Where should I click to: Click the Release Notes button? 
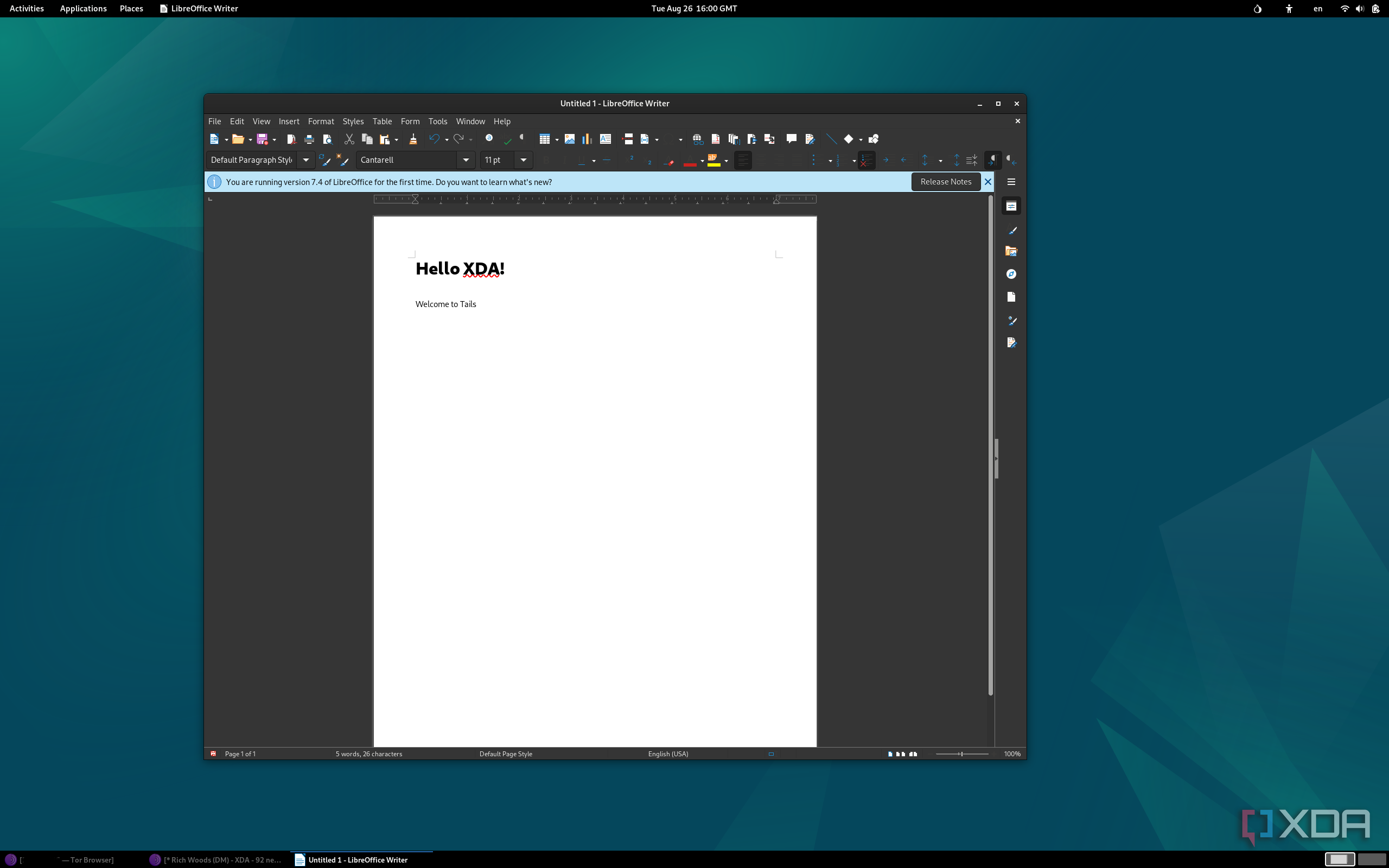[946, 181]
